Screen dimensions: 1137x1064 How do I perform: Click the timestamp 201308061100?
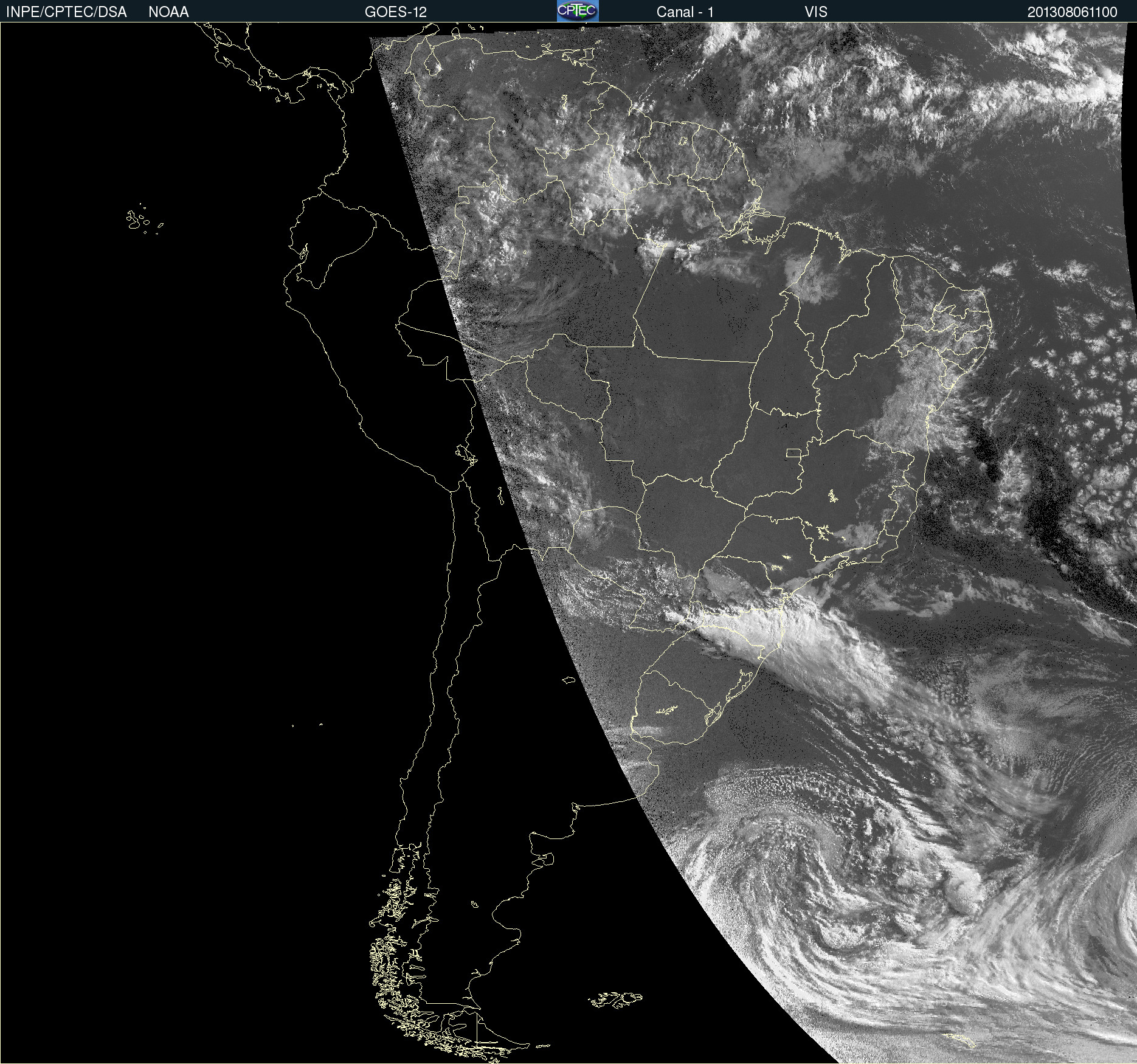pyautogui.click(x=1073, y=12)
